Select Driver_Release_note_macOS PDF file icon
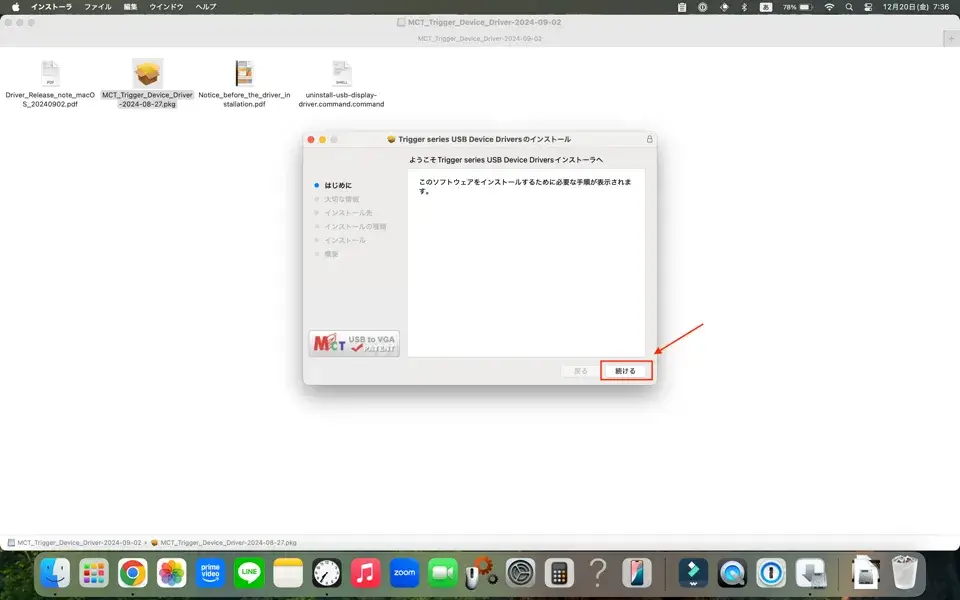 (x=50, y=73)
